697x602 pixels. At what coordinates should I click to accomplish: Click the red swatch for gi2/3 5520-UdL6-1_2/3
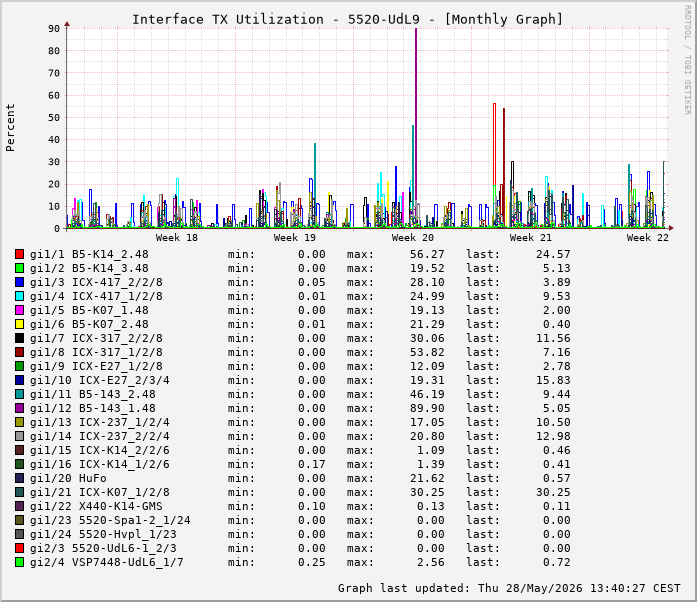click(20, 548)
